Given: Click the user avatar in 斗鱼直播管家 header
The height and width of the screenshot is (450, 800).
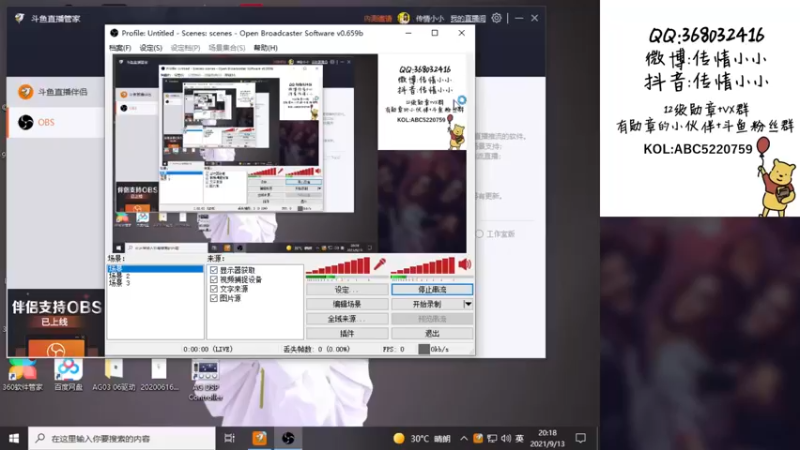Looking at the screenshot, I should (x=404, y=18).
